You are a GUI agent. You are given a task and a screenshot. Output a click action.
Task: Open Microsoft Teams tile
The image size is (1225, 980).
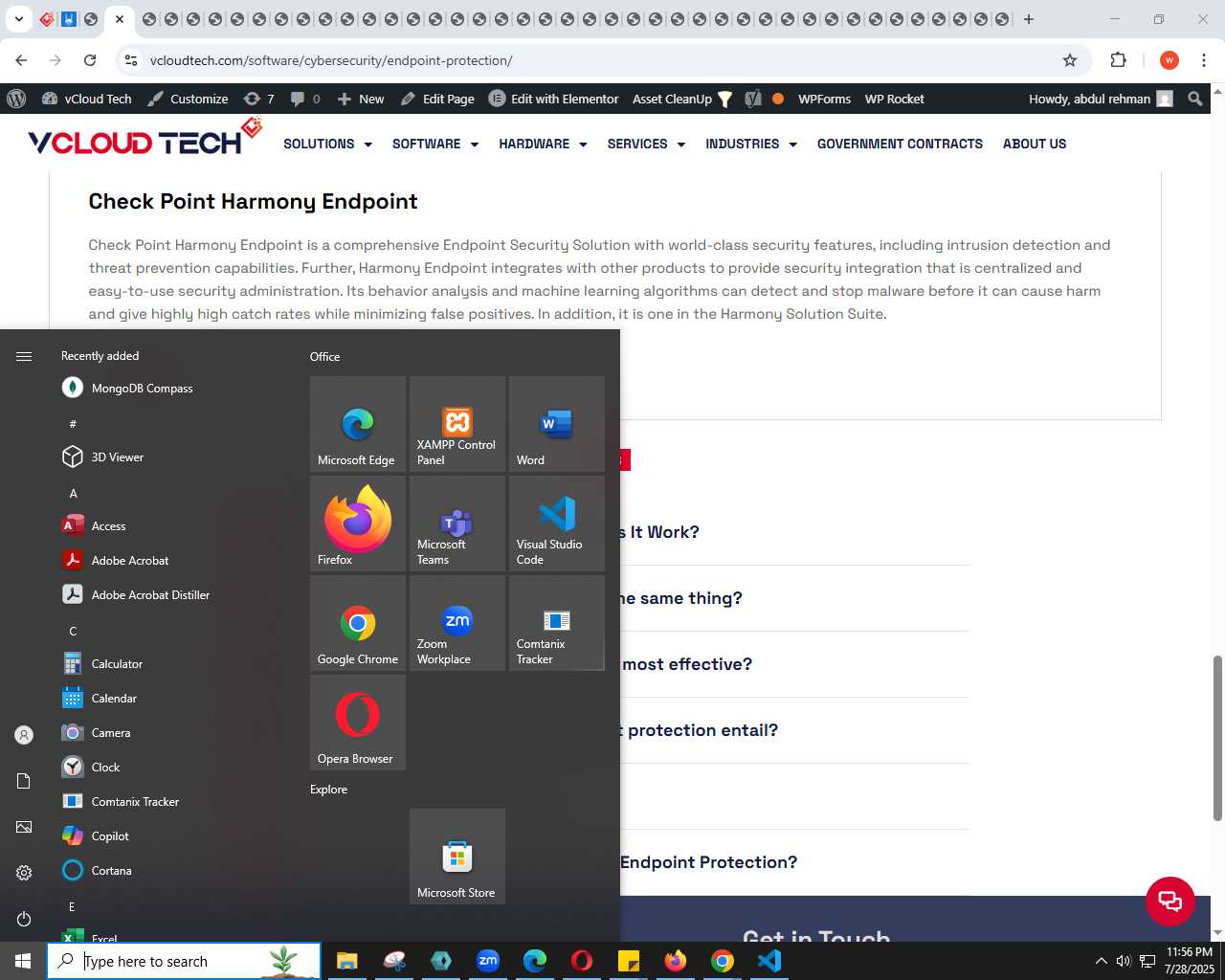[457, 523]
